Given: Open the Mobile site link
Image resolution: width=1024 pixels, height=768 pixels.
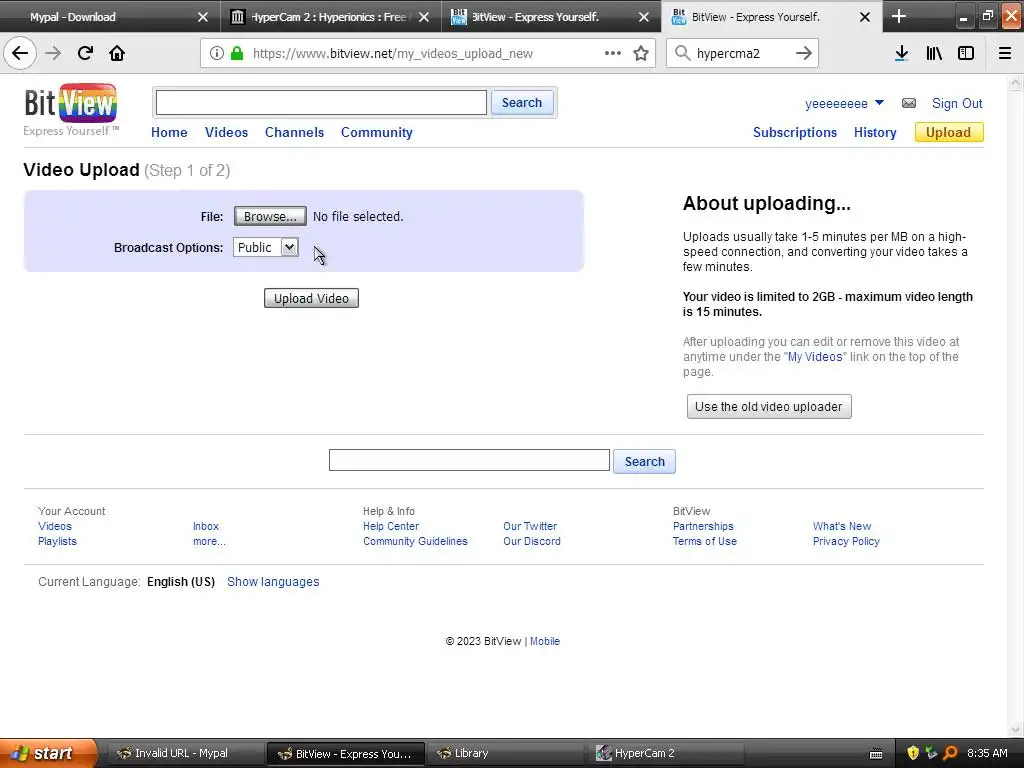Looking at the screenshot, I should pos(545,641).
